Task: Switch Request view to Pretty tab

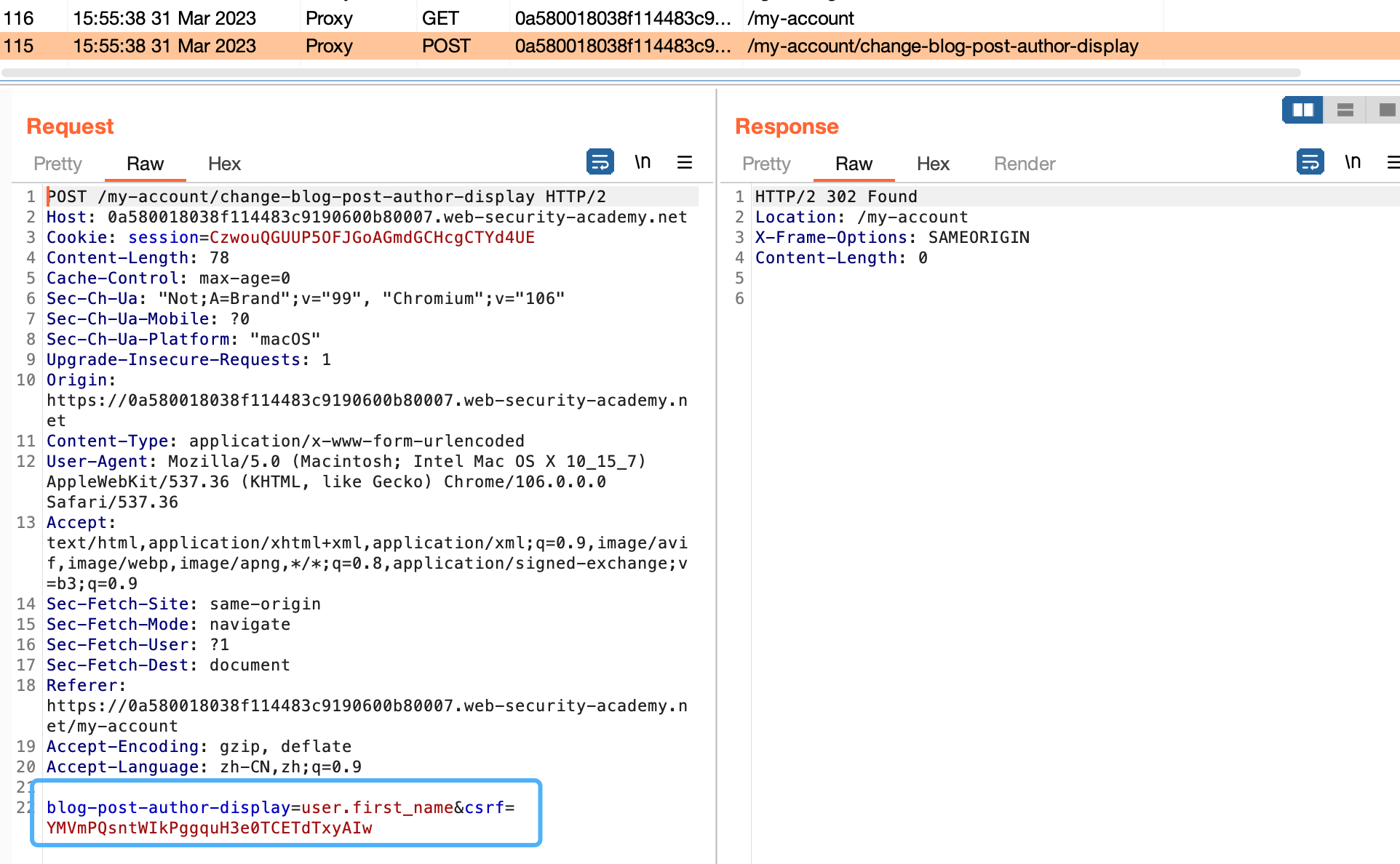Action: tap(57, 164)
